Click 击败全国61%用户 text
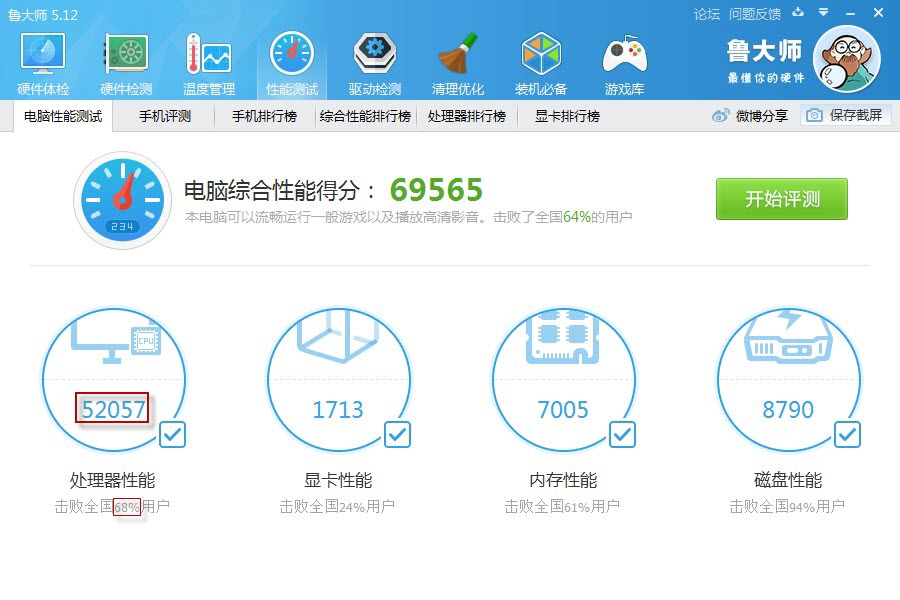The height and width of the screenshot is (600, 900). 562,506
